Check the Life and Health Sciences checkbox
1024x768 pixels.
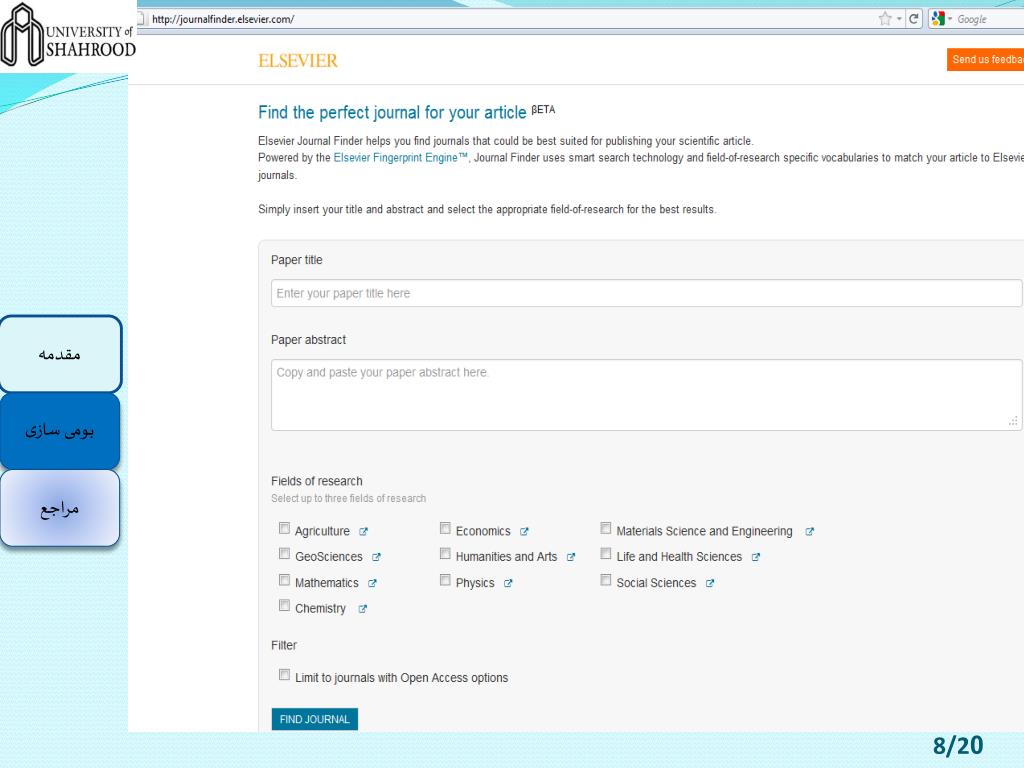(605, 554)
